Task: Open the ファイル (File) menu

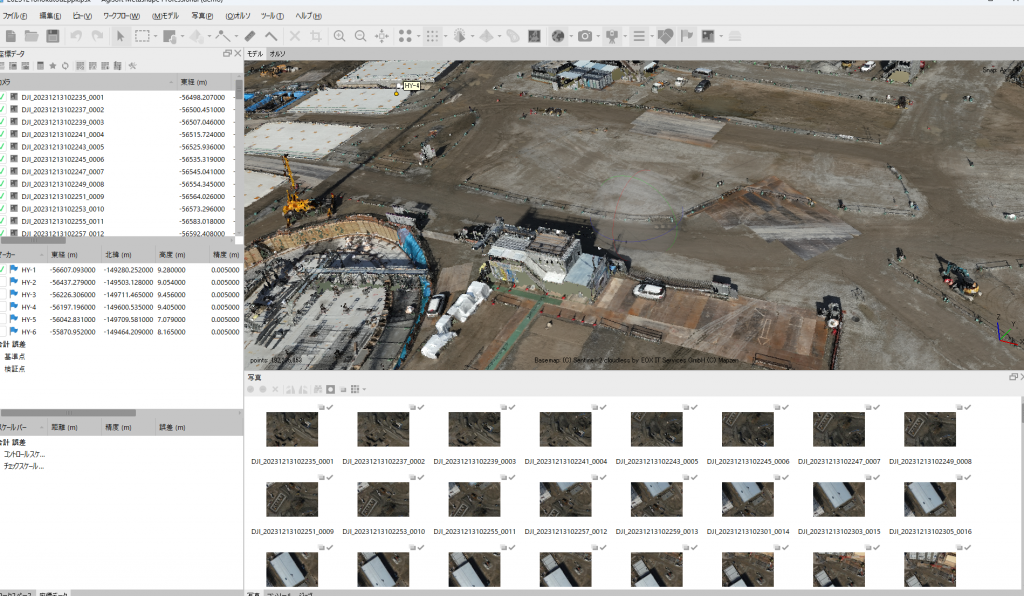Action: click(14, 16)
